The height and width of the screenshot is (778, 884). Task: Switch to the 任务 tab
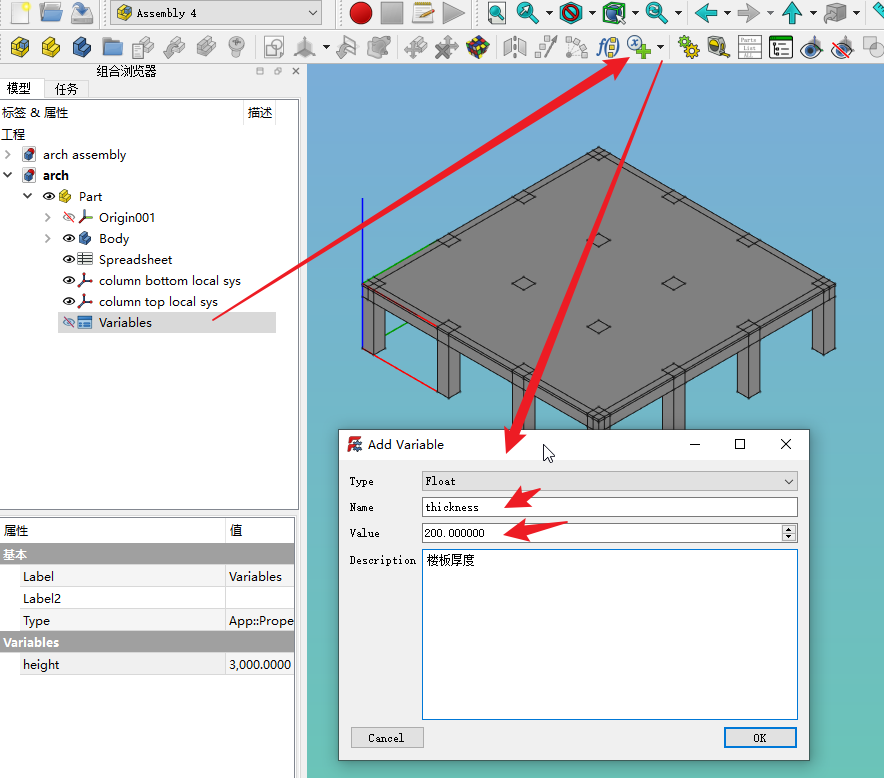click(67, 89)
